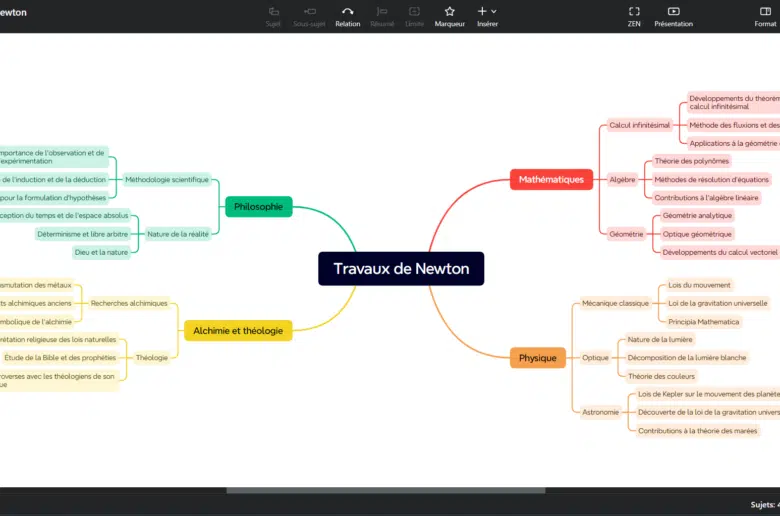This screenshot has width=780, height=516.
Task: Select the Physique topic node
Action: (538, 358)
